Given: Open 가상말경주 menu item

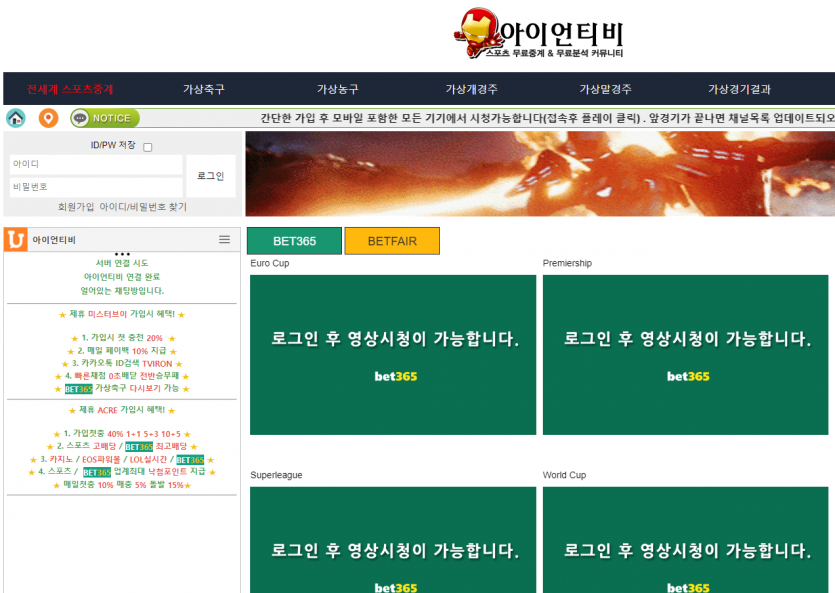Looking at the screenshot, I should pos(605,89).
